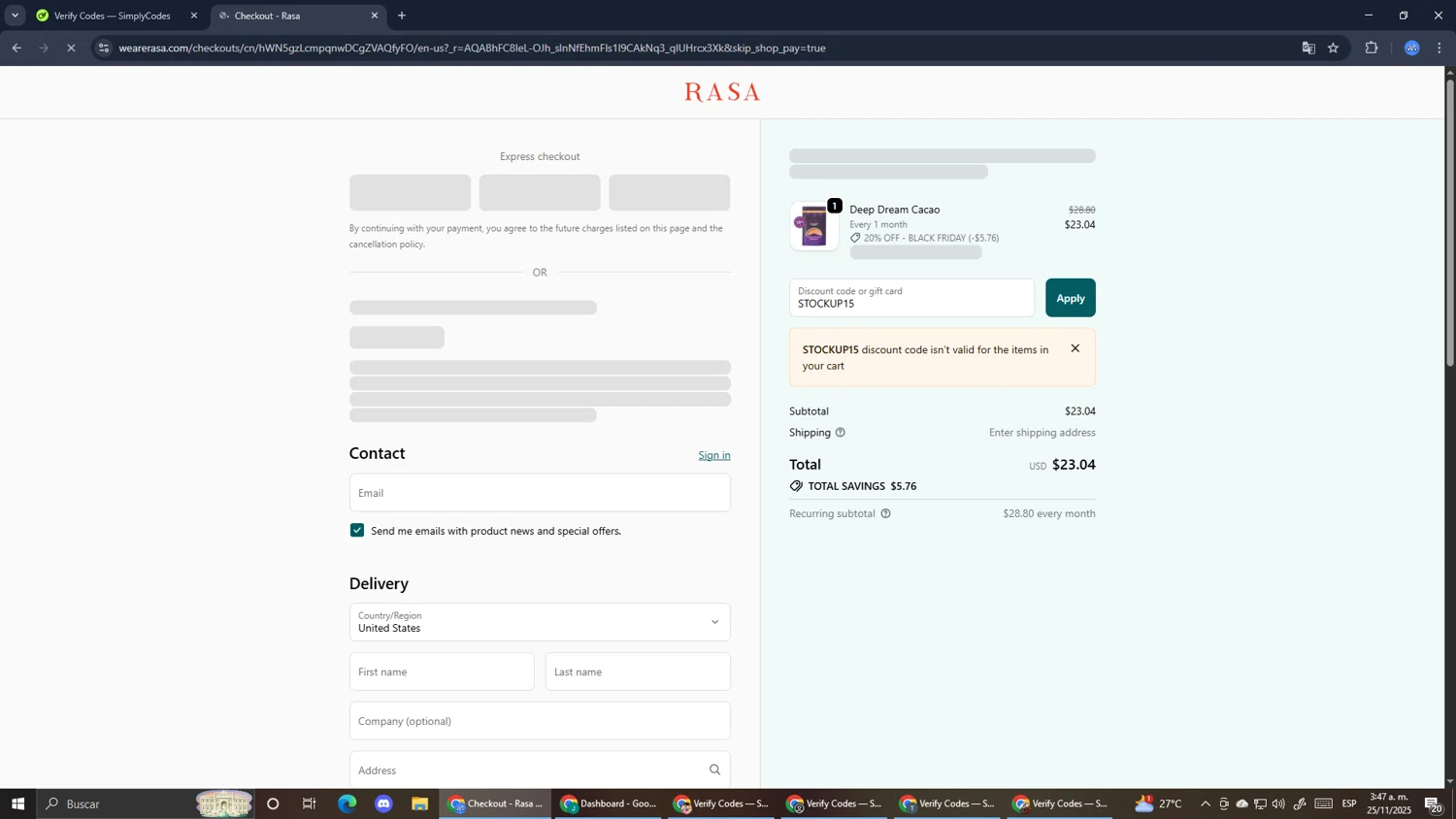
Task: Click the ESP language indicator
Action: 1349,803
